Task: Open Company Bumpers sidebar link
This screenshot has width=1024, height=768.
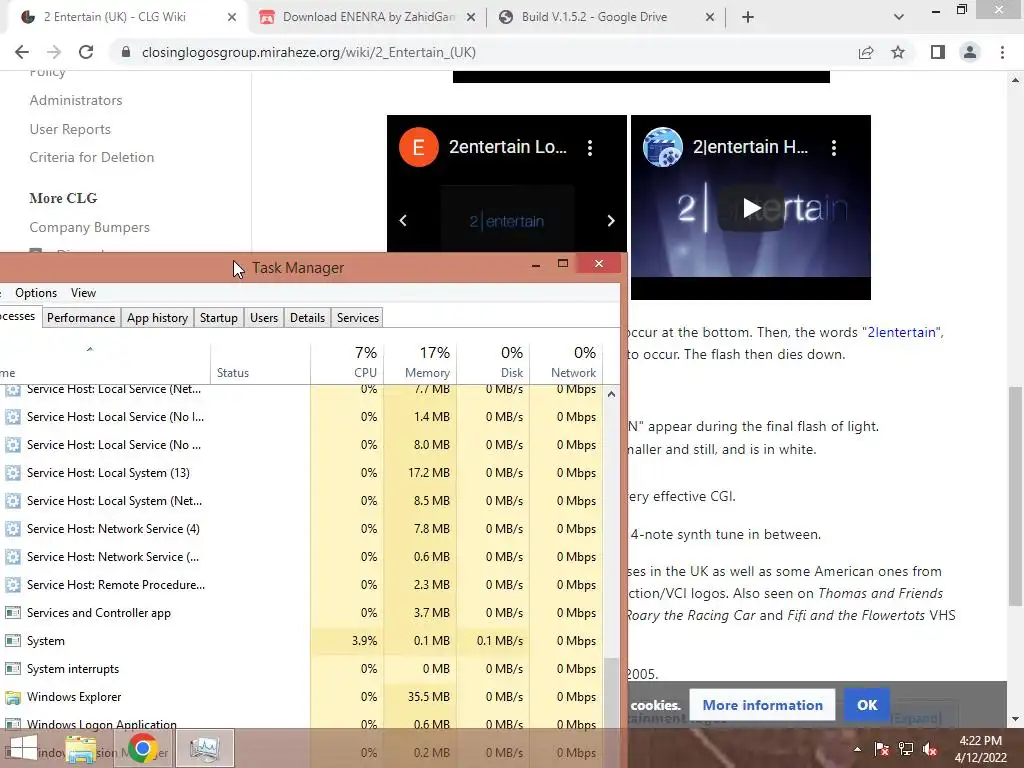Action: [89, 227]
